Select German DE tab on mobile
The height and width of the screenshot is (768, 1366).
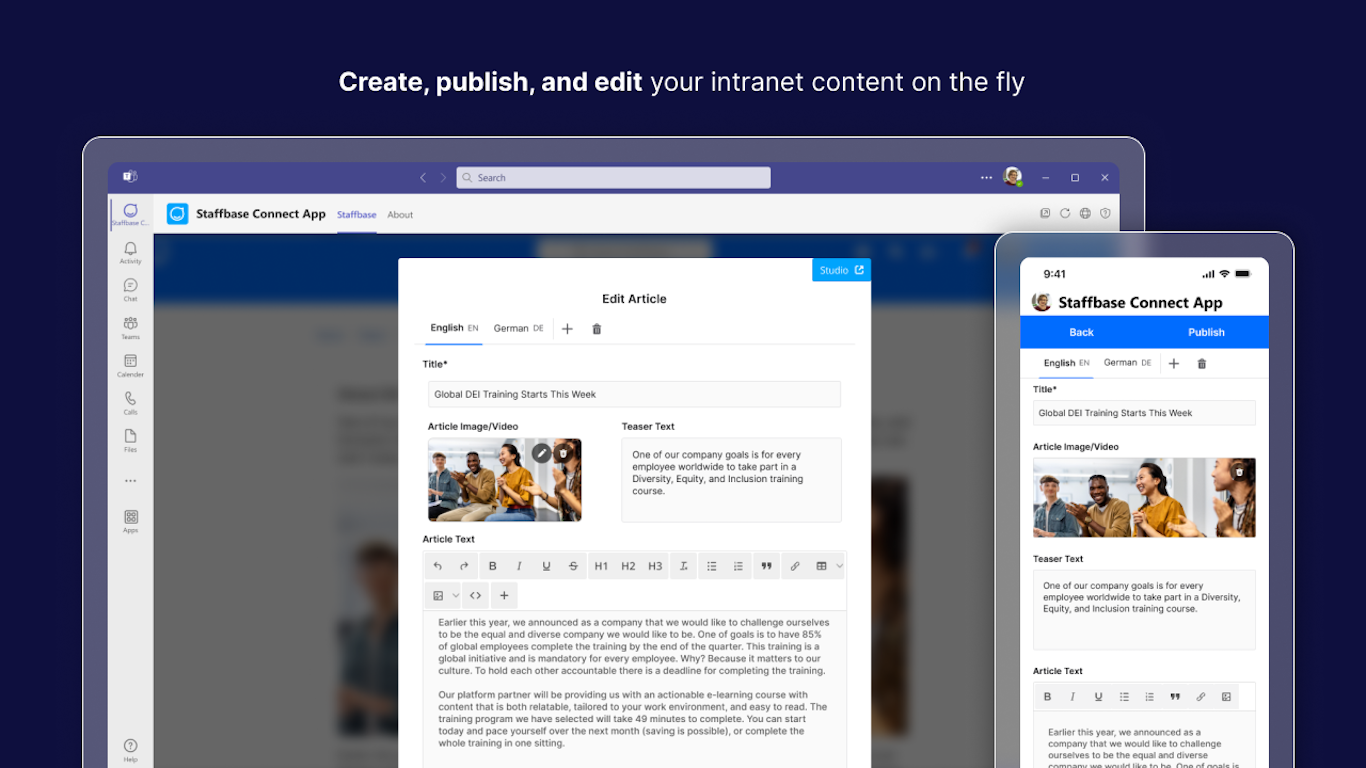(x=1127, y=363)
